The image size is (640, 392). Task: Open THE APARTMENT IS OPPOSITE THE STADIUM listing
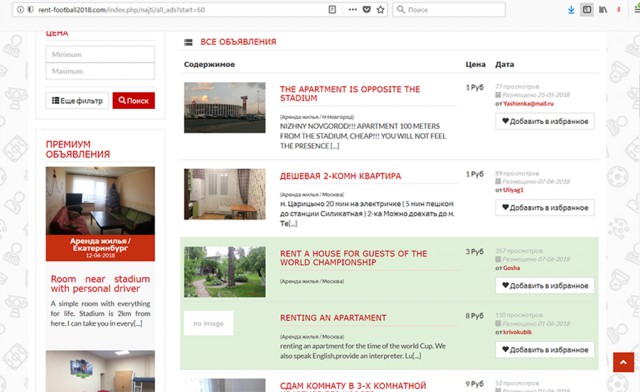[350, 94]
